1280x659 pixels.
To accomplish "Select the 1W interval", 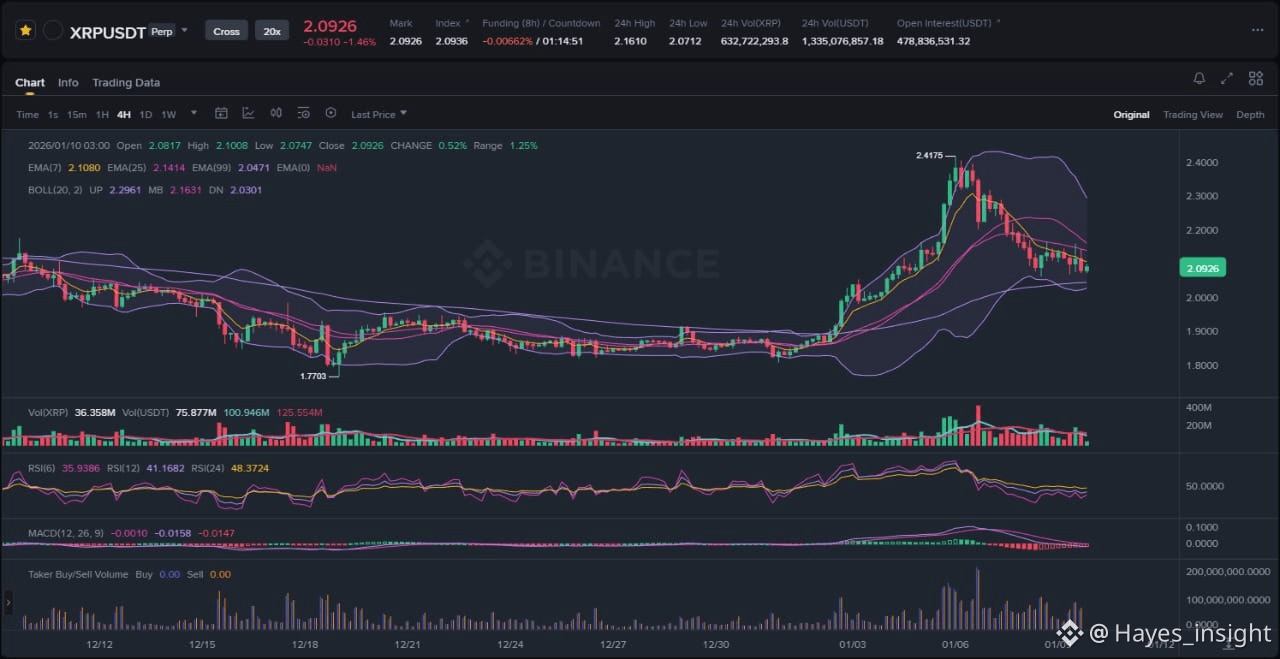I will point(168,114).
